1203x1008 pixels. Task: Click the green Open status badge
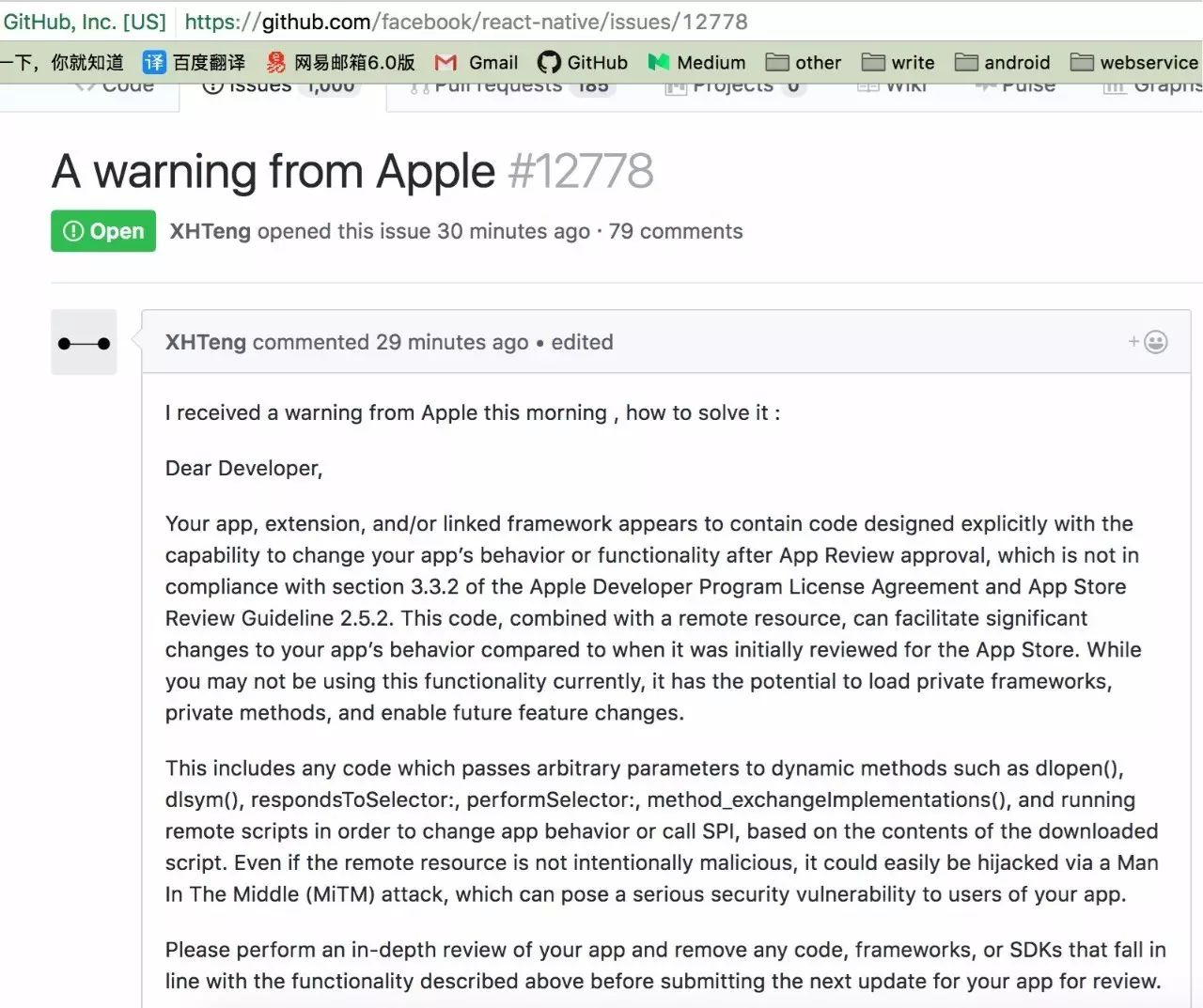click(103, 231)
